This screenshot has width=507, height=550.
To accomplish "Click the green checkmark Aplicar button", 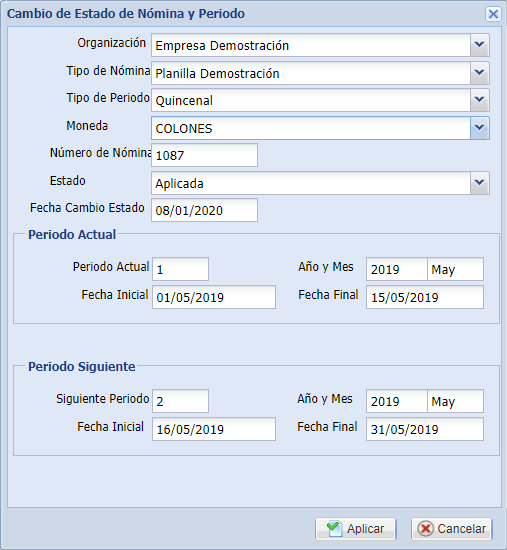I will [355, 529].
